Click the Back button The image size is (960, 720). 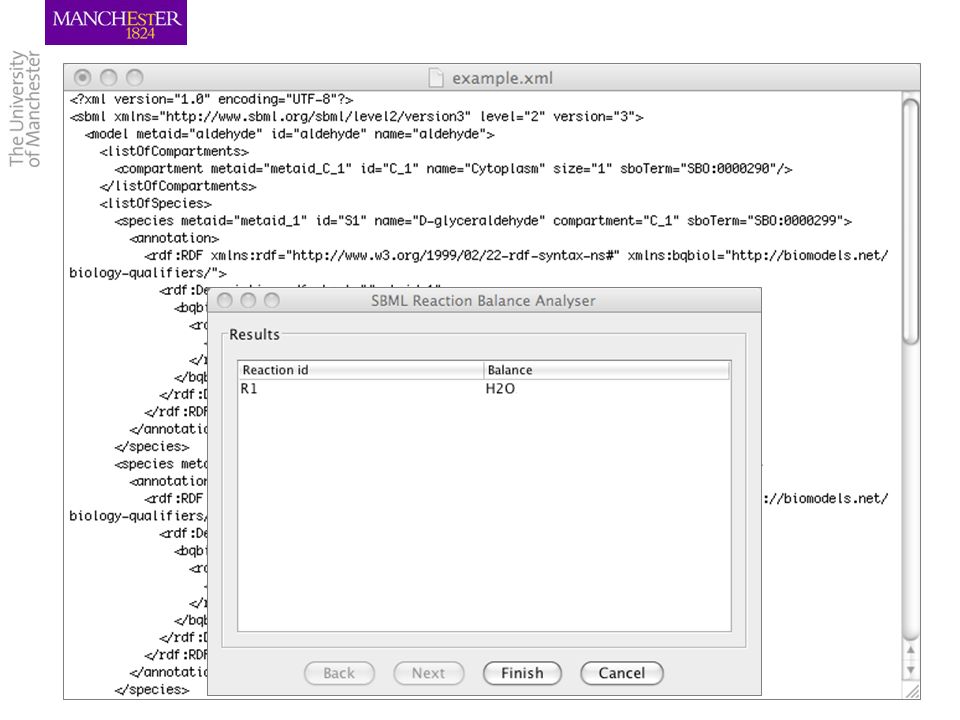click(x=339, y=673)
